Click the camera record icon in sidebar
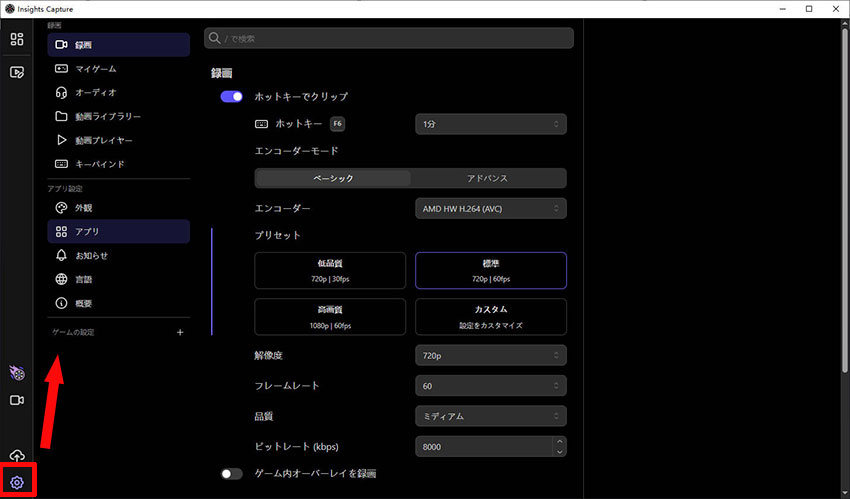 pyautogui.click(x=16, y=400)
